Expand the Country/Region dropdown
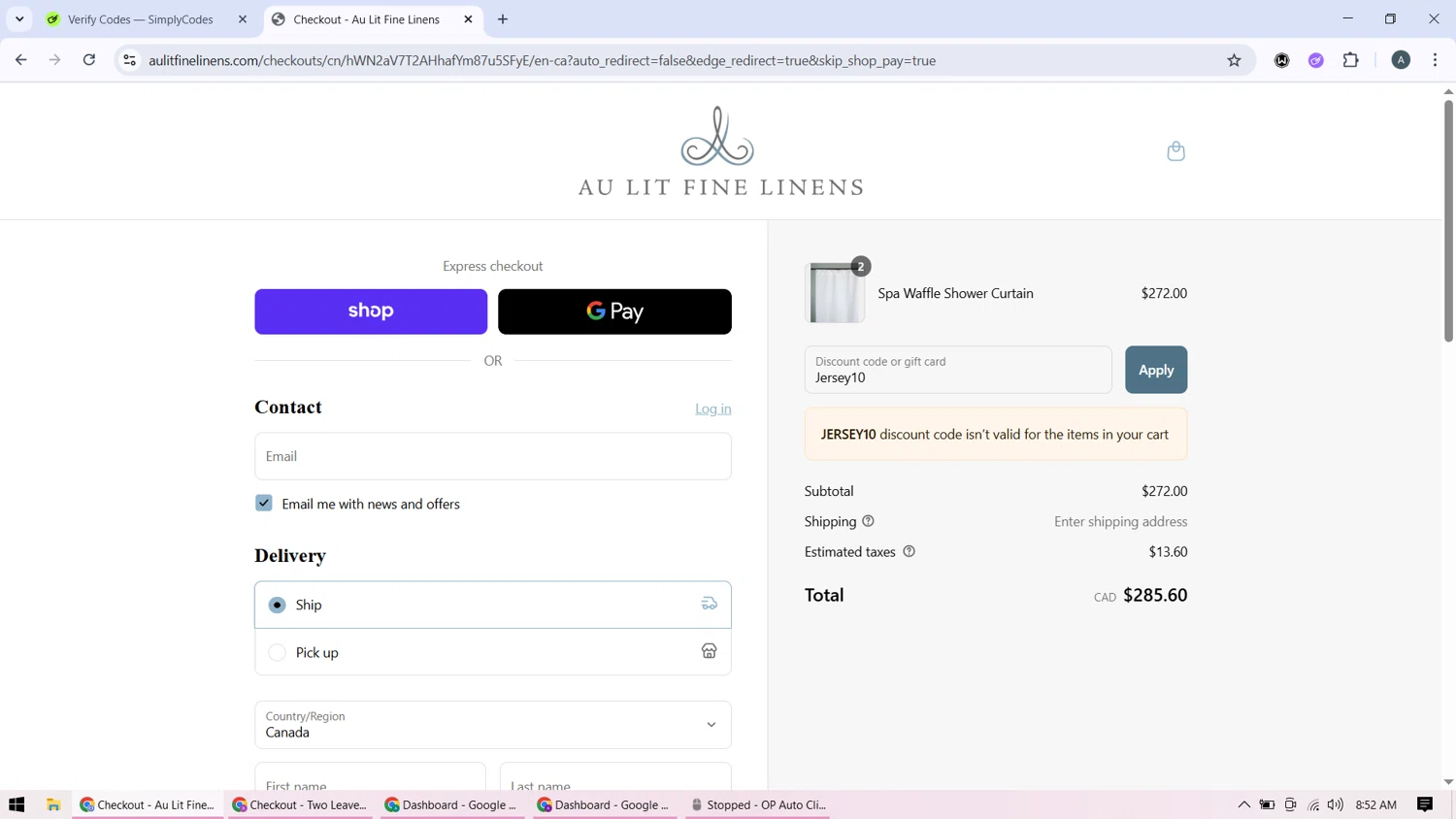The height and width of the screenshot is (819, 1456). (492, 725)
